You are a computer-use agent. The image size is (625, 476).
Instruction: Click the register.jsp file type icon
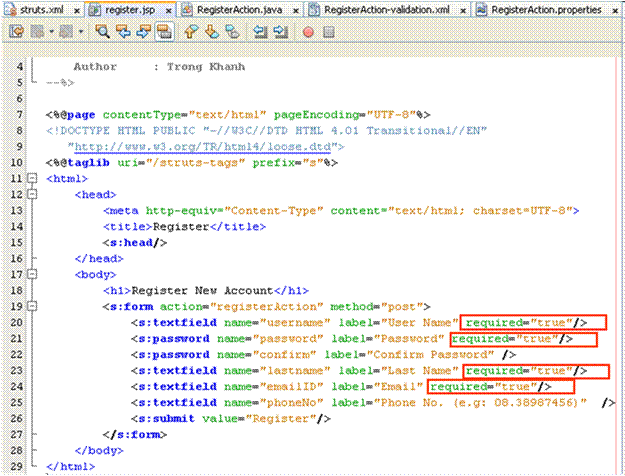tap(95, 10)
